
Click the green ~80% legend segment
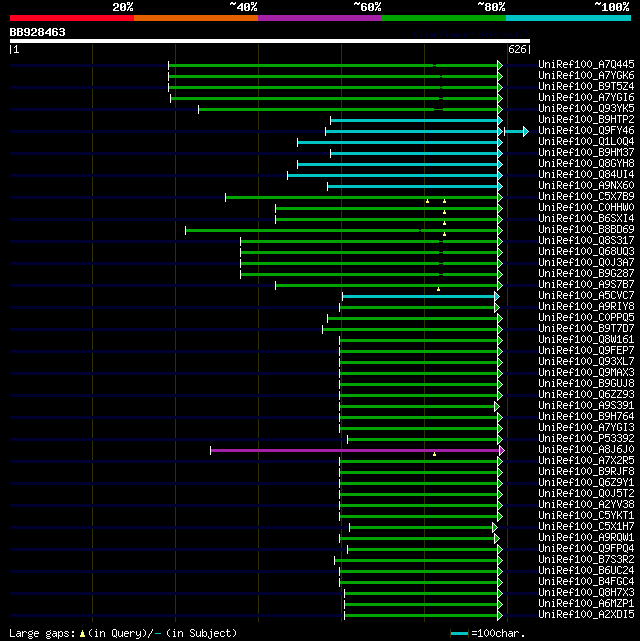click(444, 18)
